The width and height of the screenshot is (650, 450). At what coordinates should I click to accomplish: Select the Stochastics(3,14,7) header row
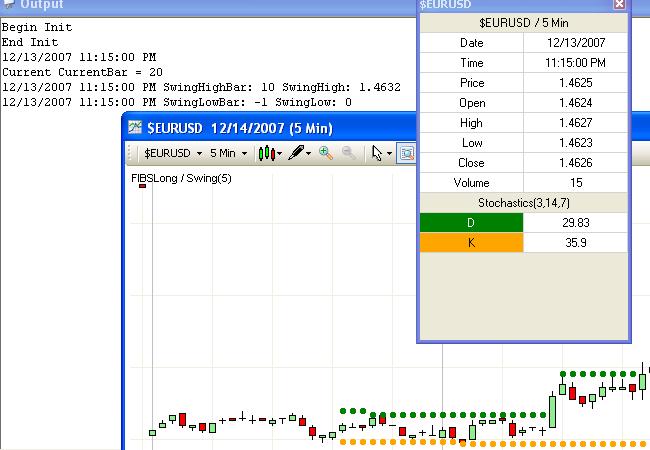524,203
